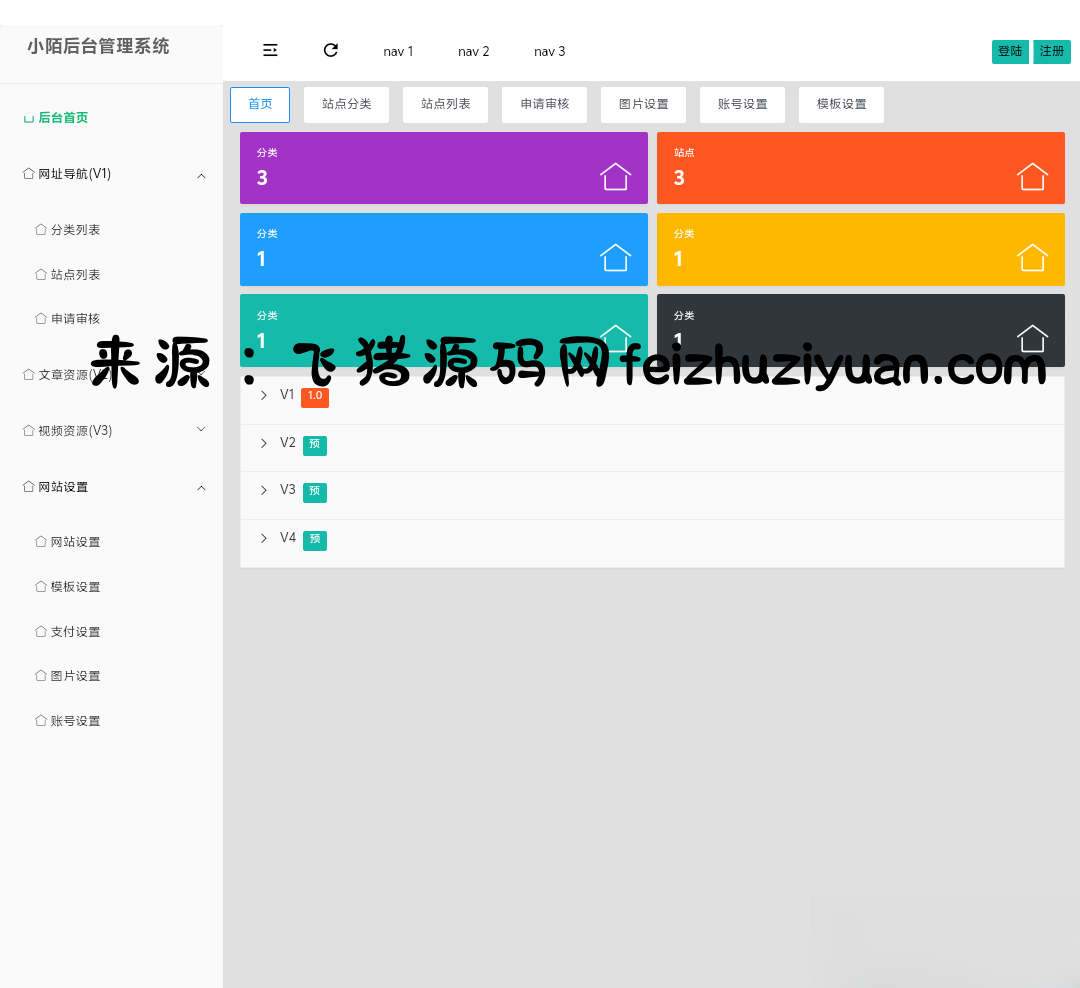Click the 注册 button
This screenshot has width=1080, height=988.
coord(1051,51)
